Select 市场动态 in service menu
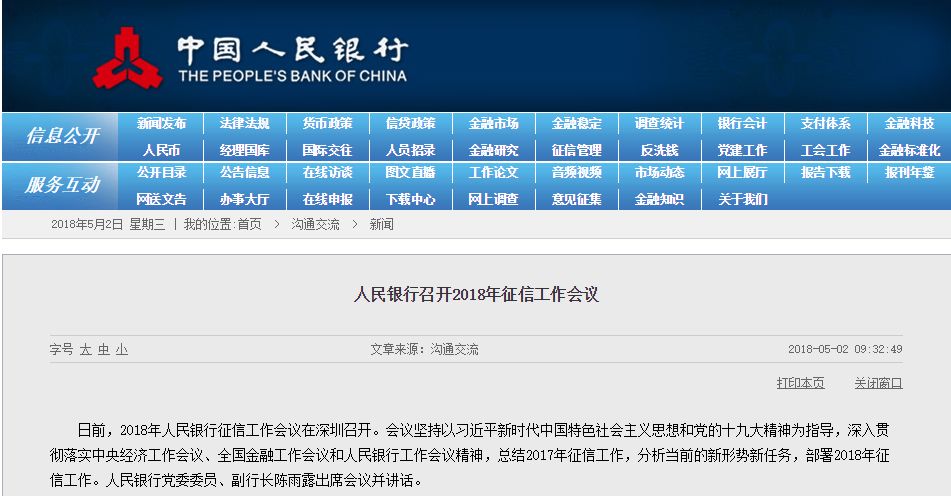The width and height of the screenshot is (951, 496). [659, 173]
